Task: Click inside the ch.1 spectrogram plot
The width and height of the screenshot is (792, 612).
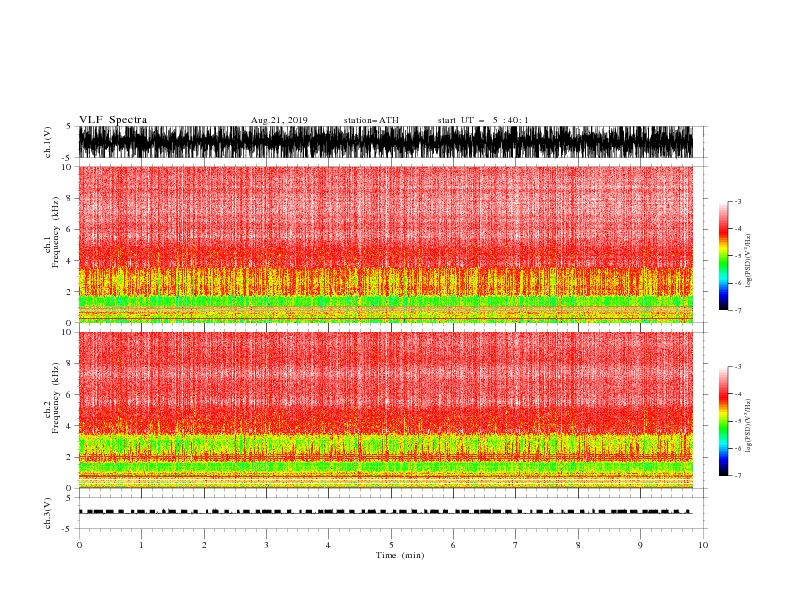Action: pos(386,244)
